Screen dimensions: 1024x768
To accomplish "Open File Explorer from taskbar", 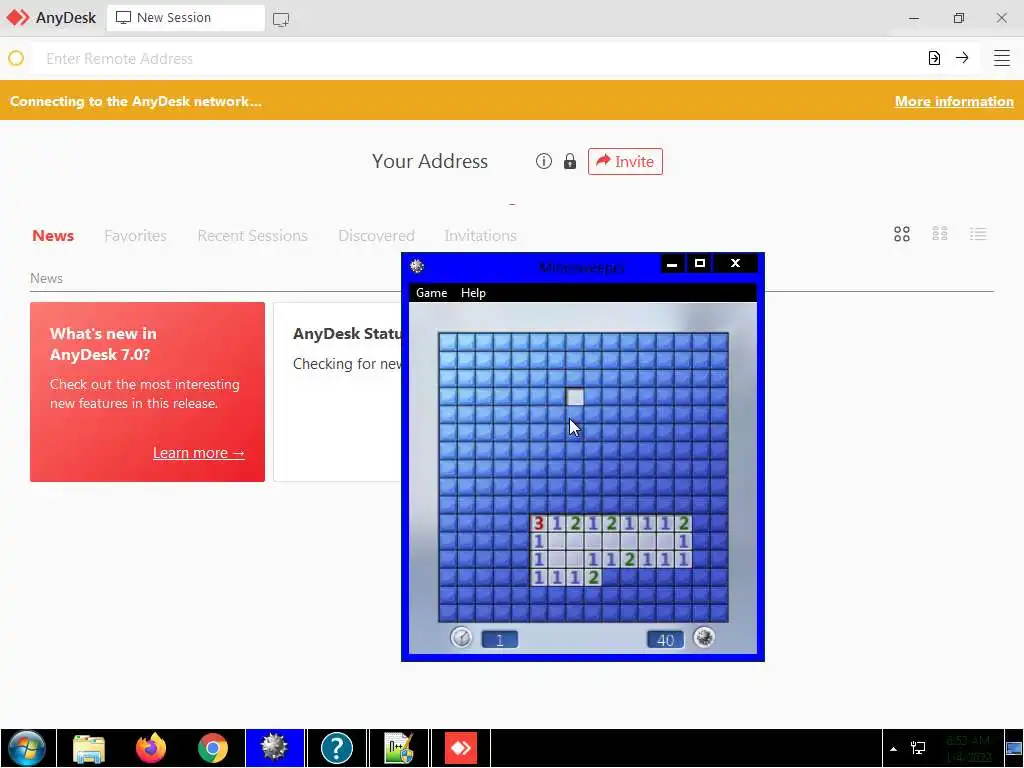I will [x=89, y=748].
